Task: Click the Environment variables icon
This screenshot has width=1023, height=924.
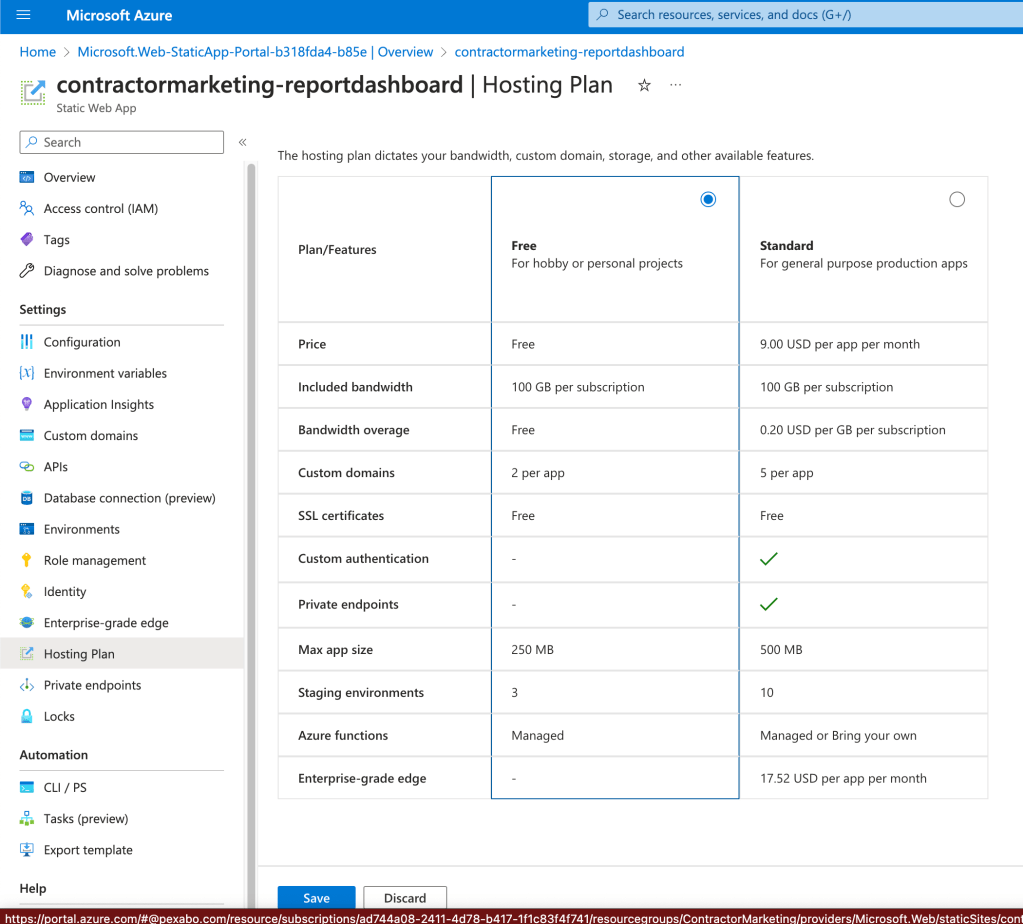Action: [27, 373]
